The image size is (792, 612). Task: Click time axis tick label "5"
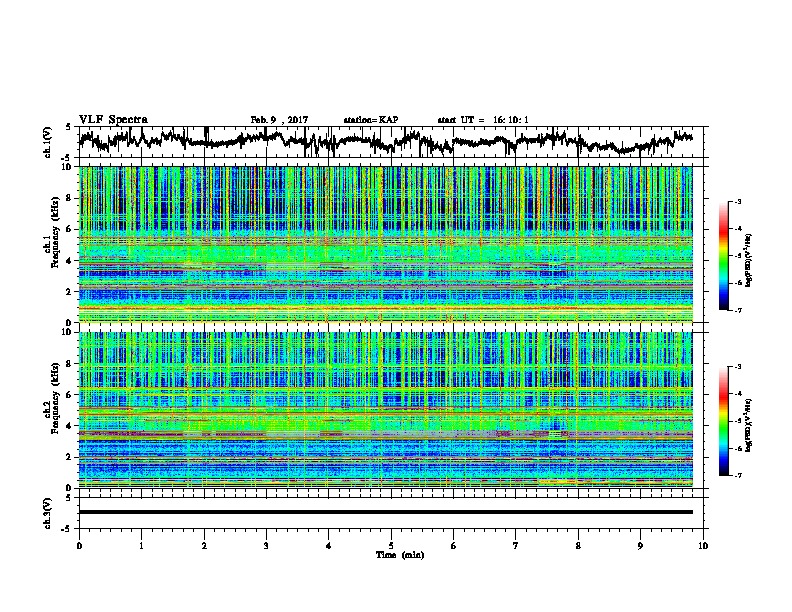391,546
